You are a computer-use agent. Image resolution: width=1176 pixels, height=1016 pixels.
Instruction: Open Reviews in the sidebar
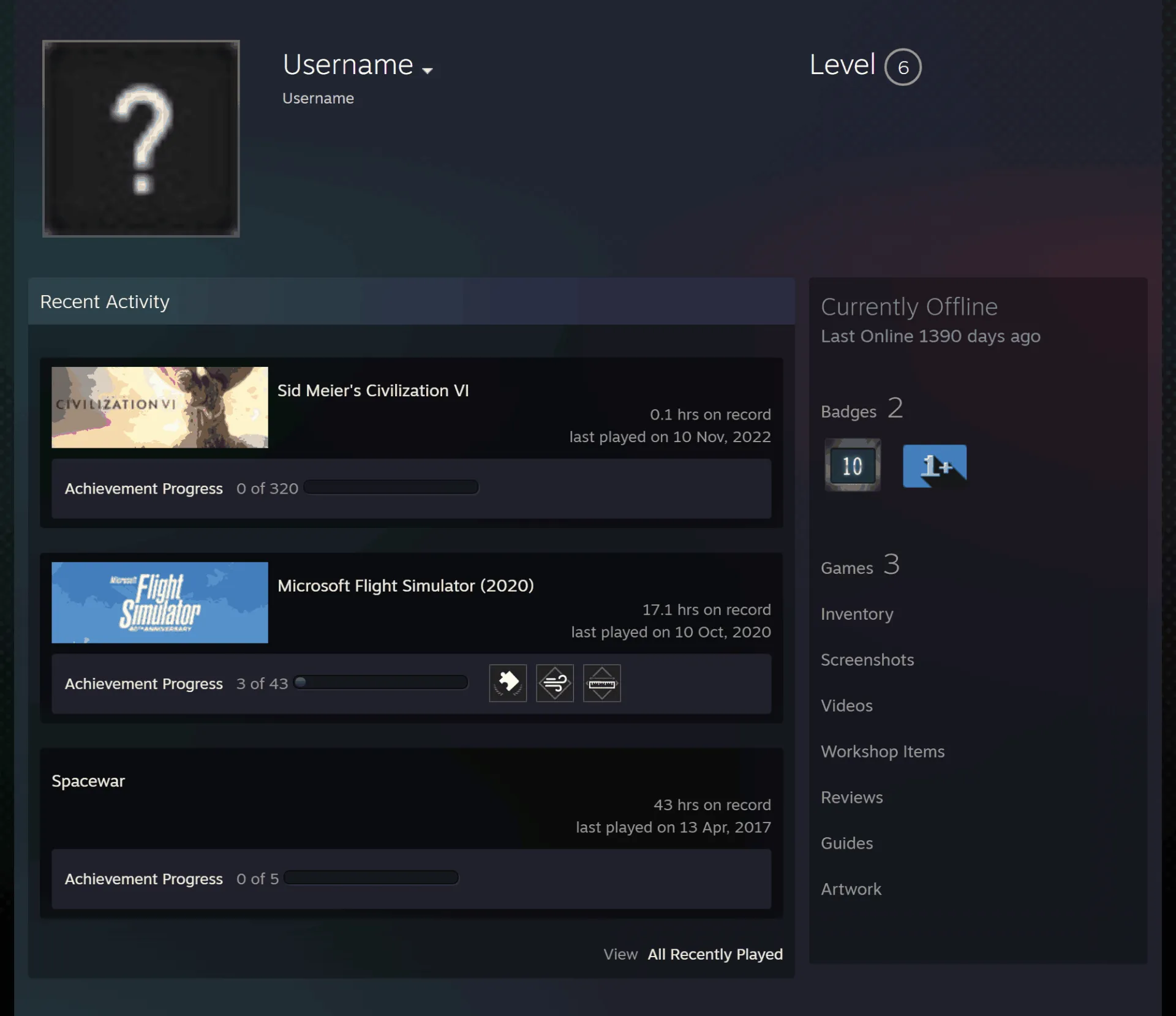tap(852, 797)
